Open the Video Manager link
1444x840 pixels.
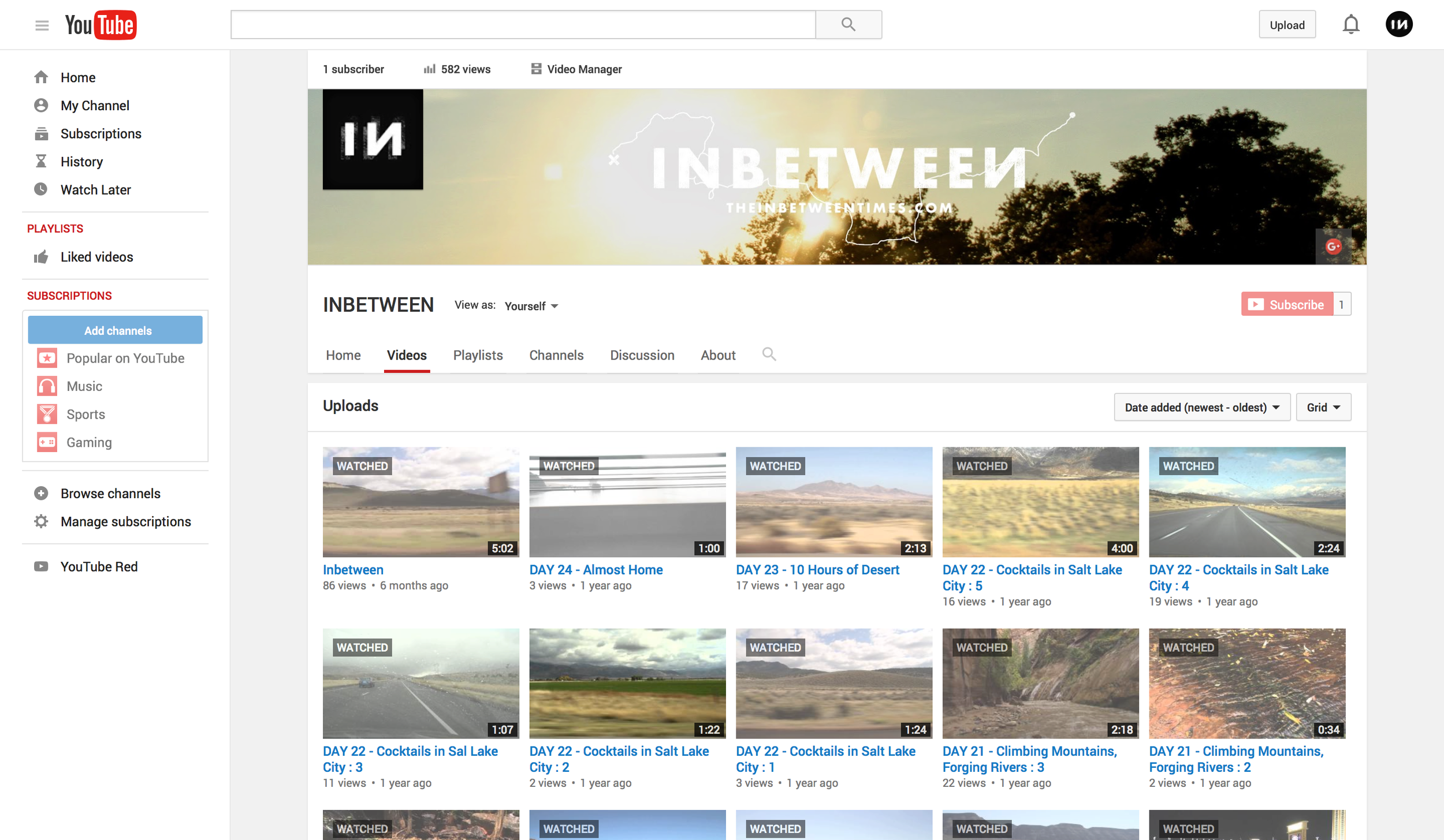pos(584,69)
